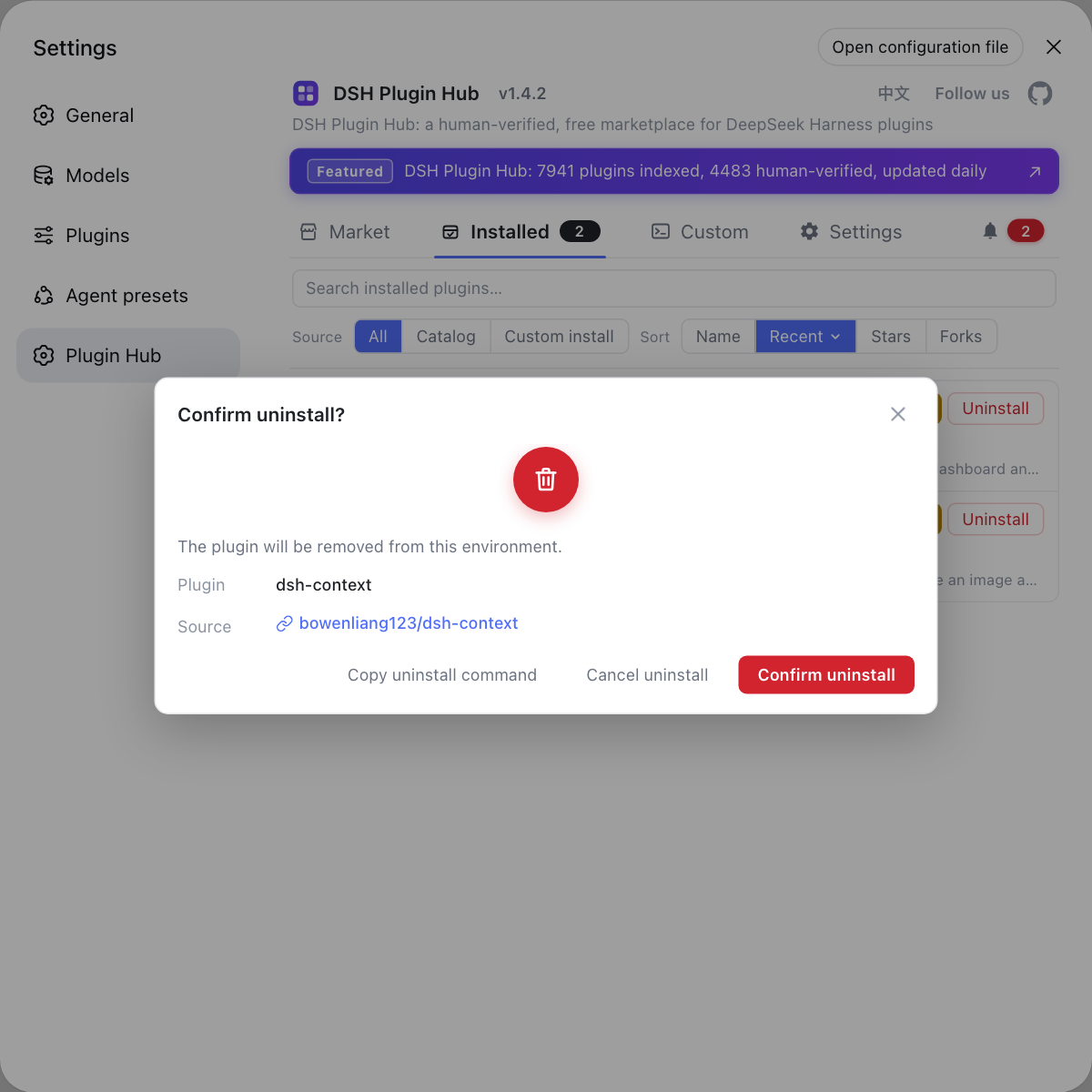1092x1092 pixels.
Task: Click the Plugins sliders icon
Action: (44, 236)
